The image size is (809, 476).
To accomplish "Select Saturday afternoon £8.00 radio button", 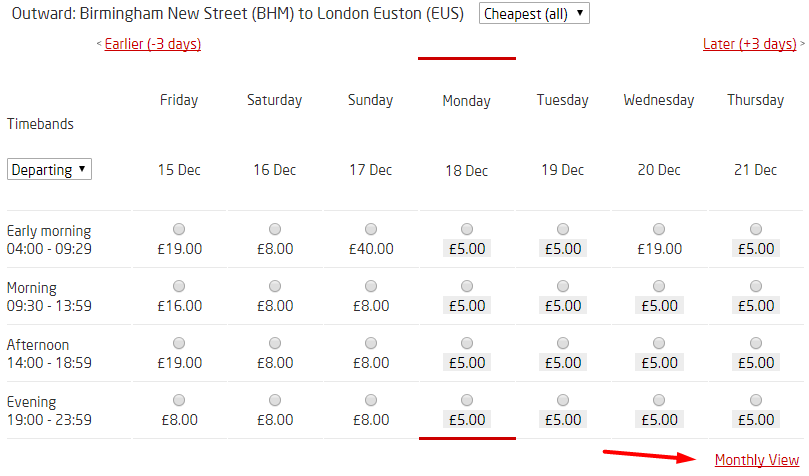I will click(274, 343).
